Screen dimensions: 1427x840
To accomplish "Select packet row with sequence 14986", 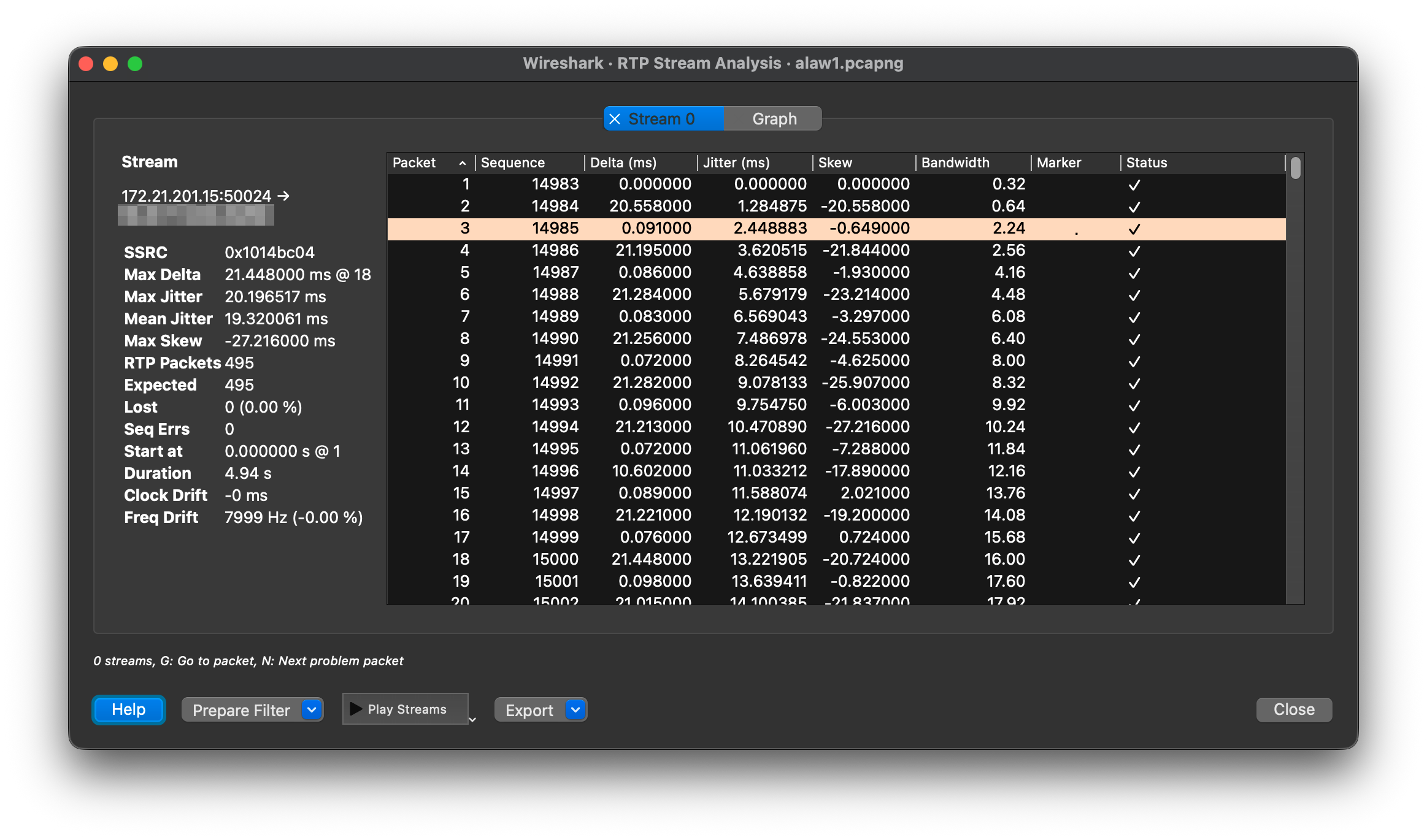I will pos(836,250).
